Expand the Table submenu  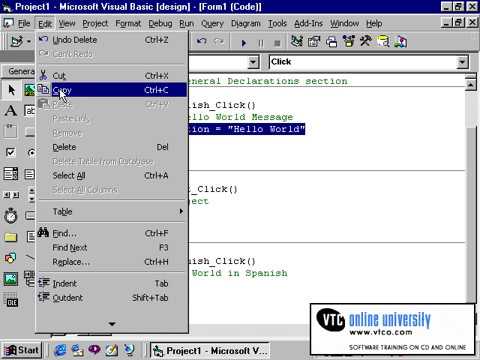click(111, 211)
